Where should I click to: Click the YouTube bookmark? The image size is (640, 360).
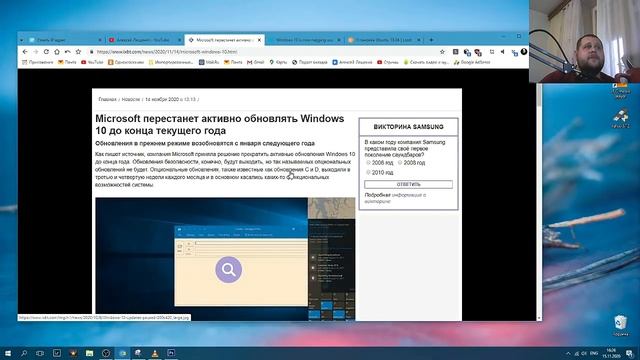tap(92, 62)
